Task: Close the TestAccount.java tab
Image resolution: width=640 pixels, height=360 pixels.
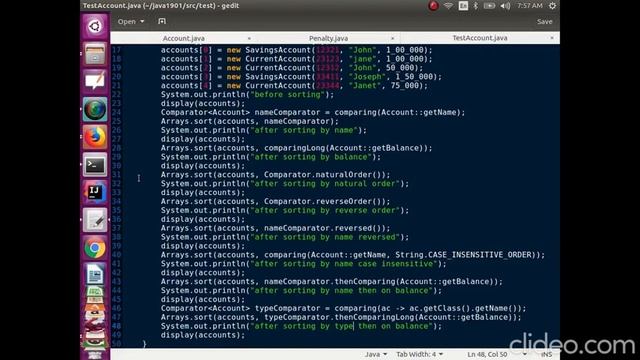Action: (552, 38)
